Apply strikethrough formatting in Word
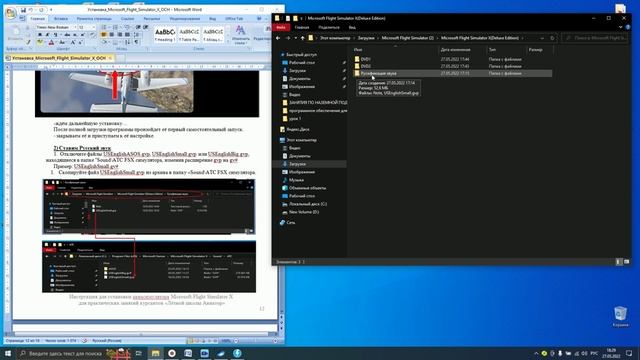The image size is (640, 360). [67, 35]
